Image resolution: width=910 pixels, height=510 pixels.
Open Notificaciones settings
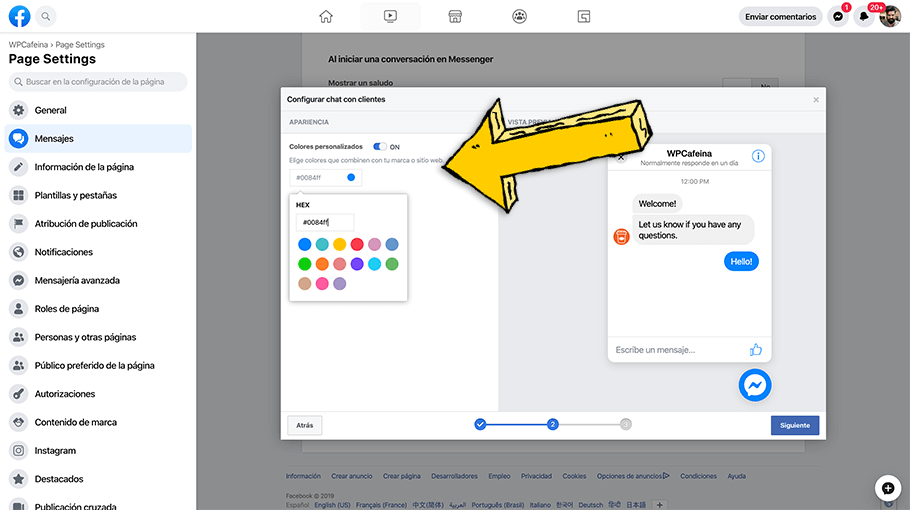tap(98, 252)
